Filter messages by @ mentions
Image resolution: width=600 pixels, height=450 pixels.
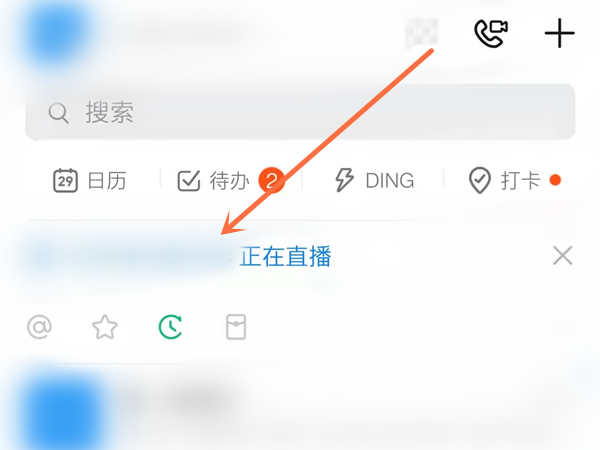39,327
